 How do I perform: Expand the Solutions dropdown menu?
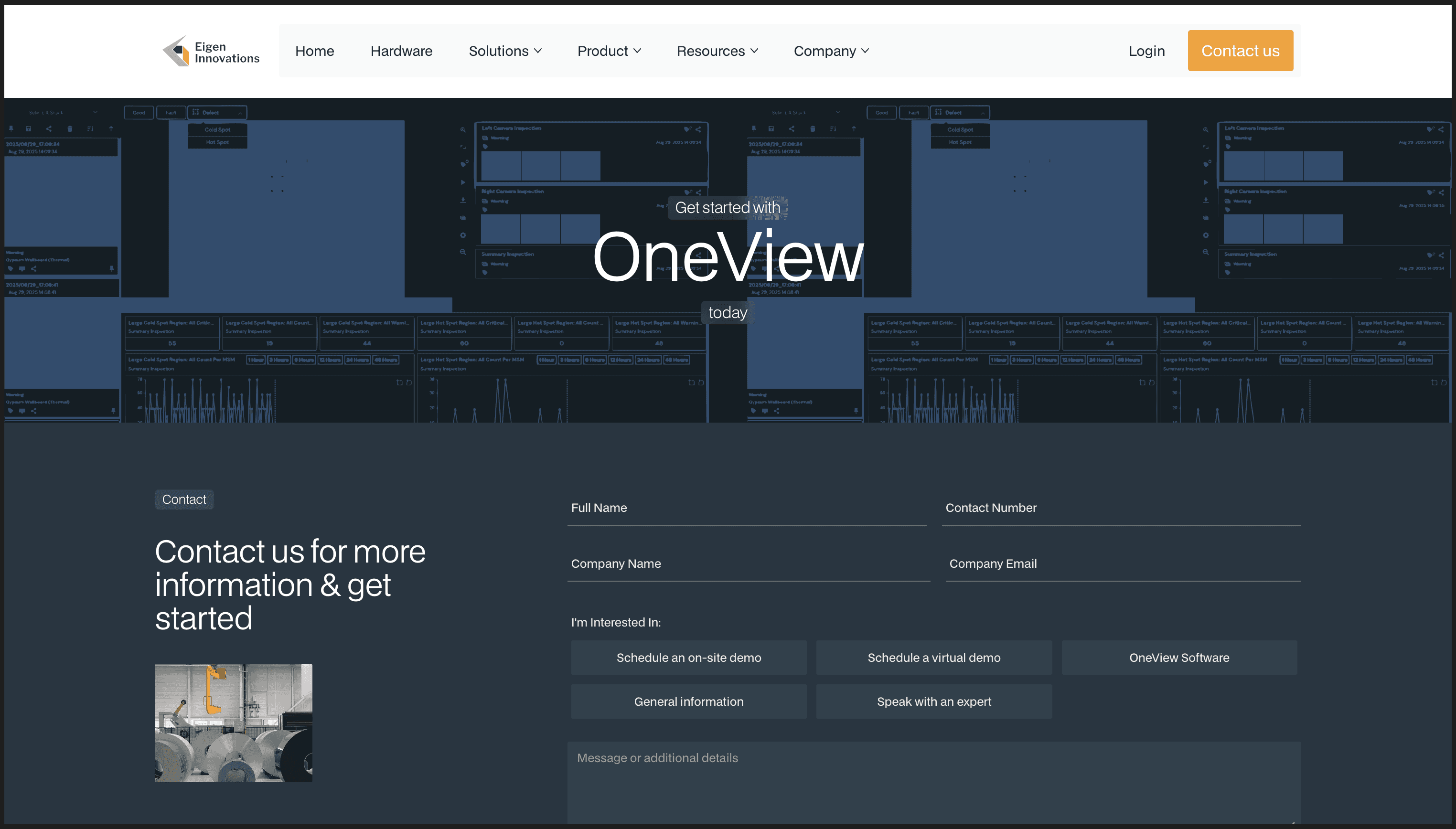coord(504,51)
